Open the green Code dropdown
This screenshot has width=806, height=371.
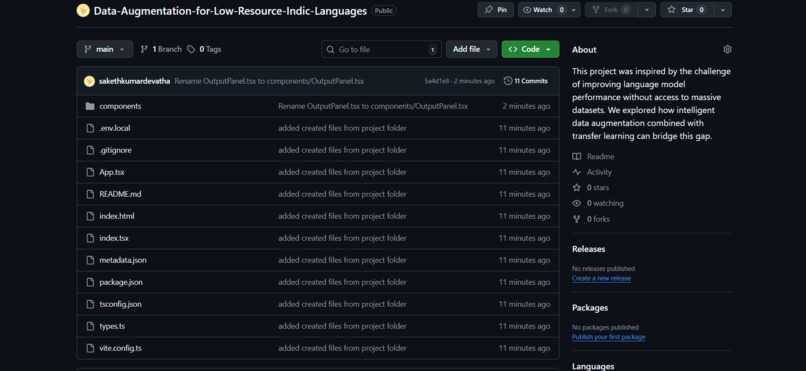click(x=530, y=49)
